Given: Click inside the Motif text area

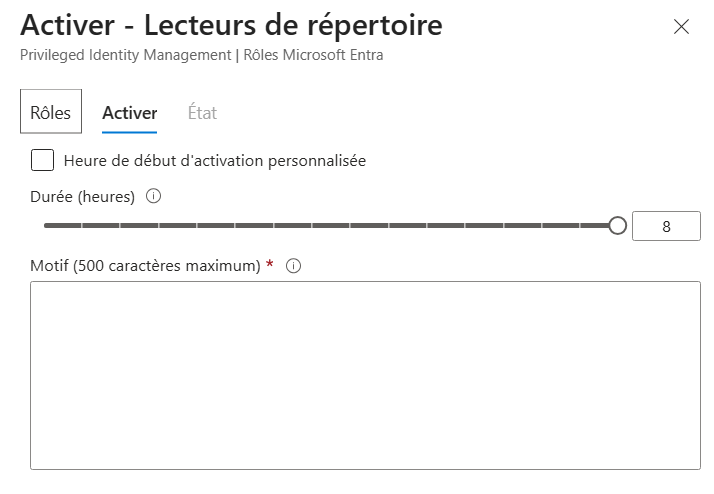Looking at the screenshot, I should coord(365,375).
